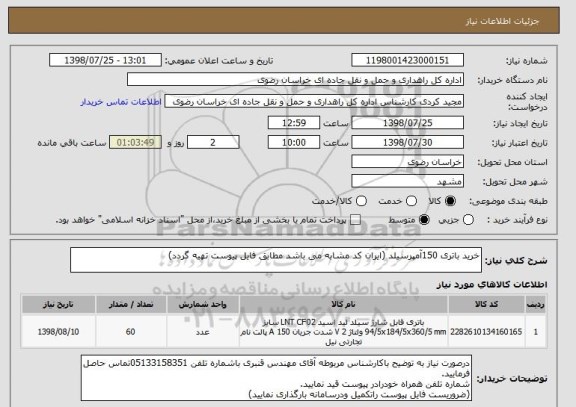Screen dimensions: 576x407
Task: Click the تاریخ نیاز column header
Action: tap(58, 305)
